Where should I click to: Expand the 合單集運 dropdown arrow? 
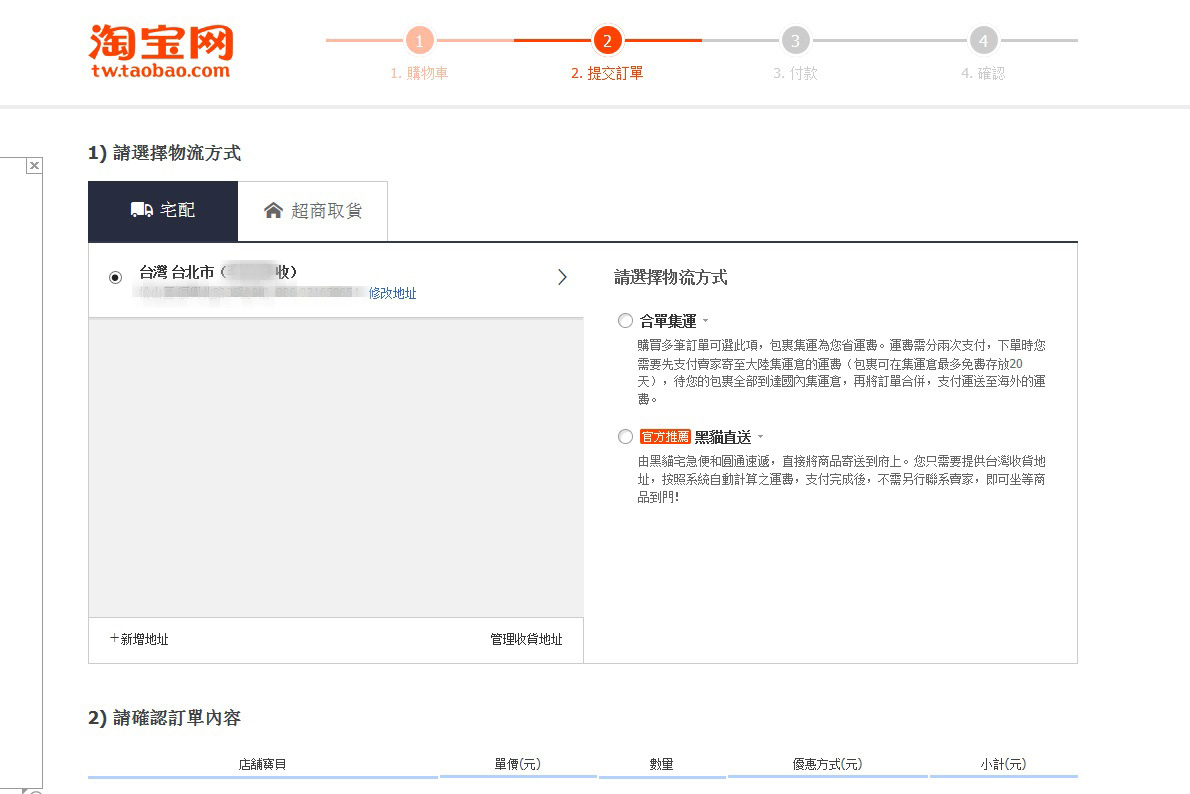(705, 320)
